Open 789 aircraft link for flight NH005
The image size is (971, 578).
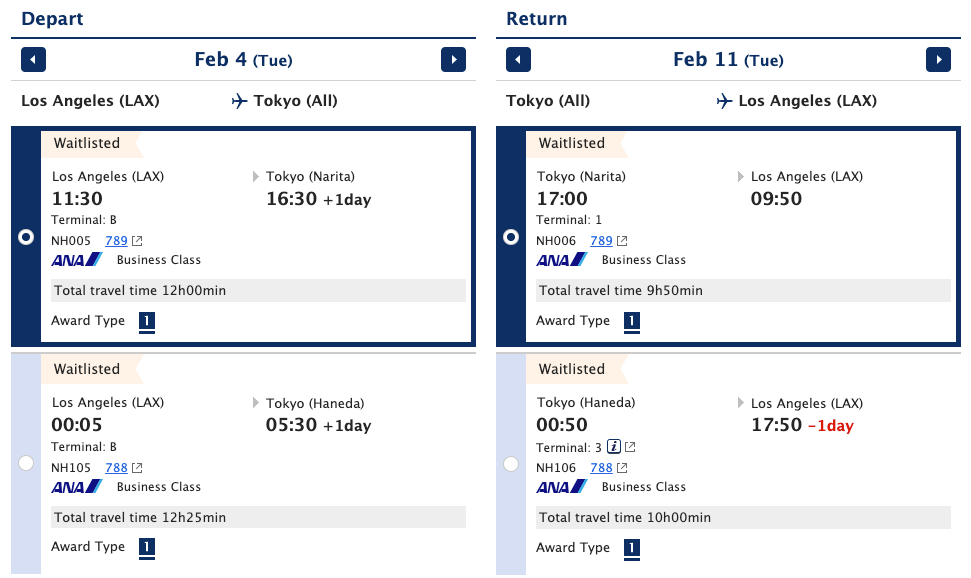point(116,241)
